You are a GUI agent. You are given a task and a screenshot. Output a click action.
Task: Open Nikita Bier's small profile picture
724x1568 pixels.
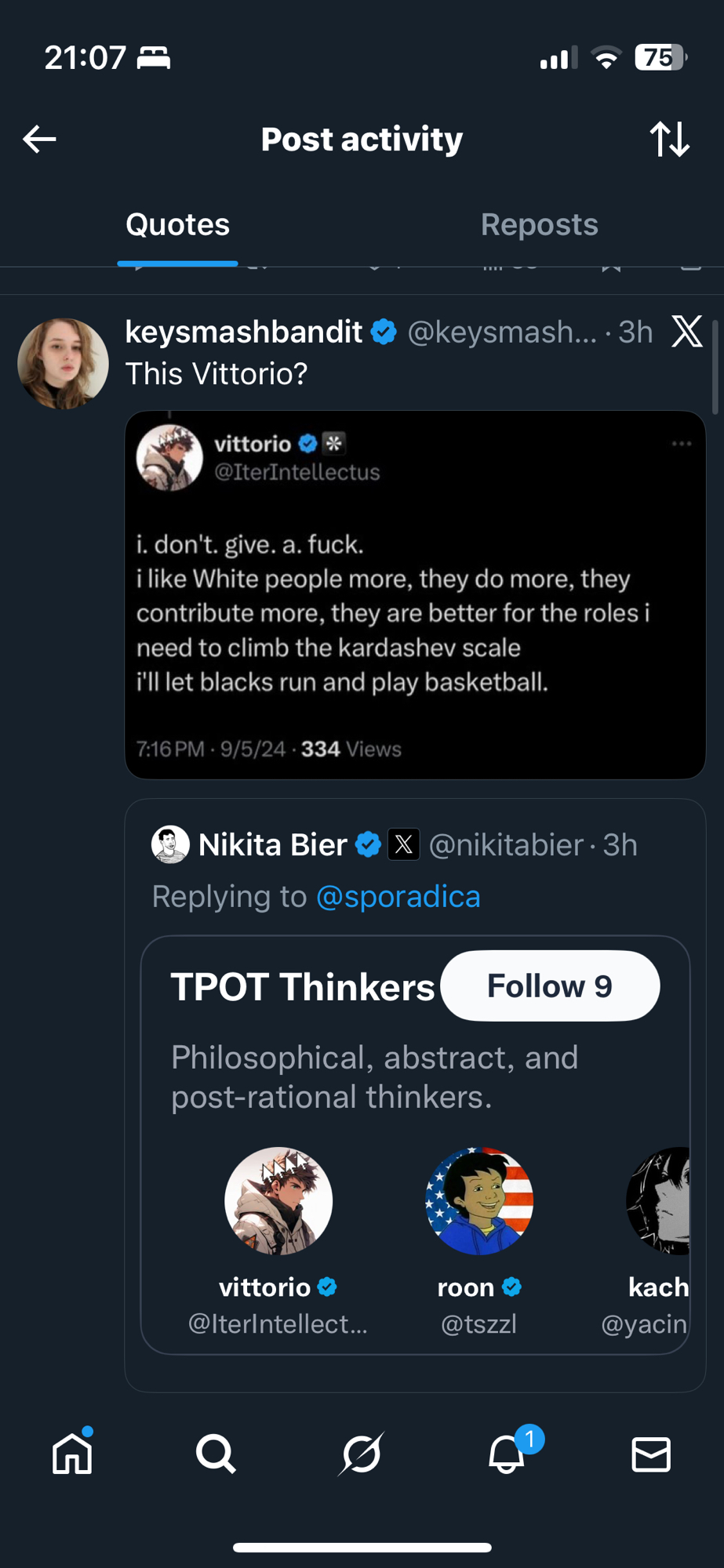[170, 844]
